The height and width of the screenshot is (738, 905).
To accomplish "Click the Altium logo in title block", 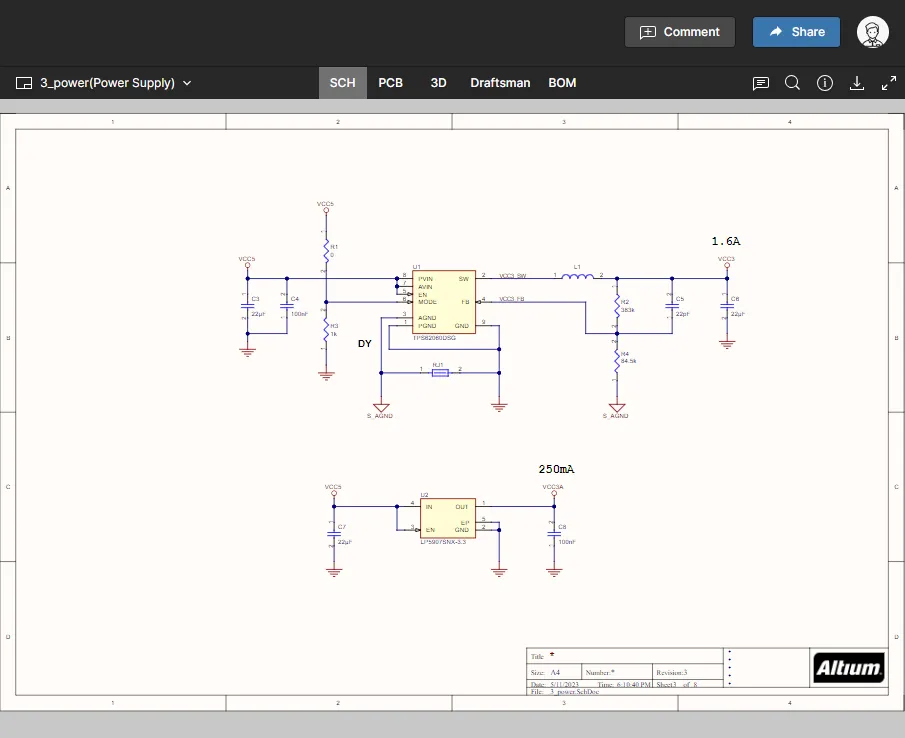I will (x=848, y=668).
